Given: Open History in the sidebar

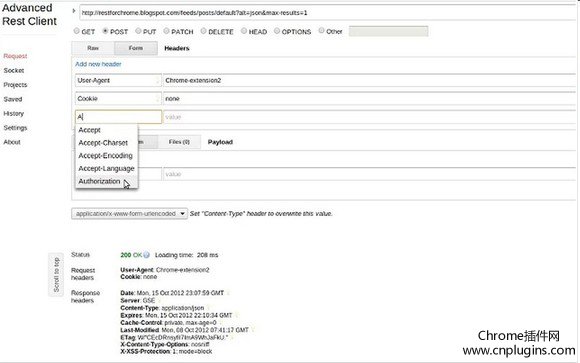Looking at the screenshot, I should click(14, 114).
